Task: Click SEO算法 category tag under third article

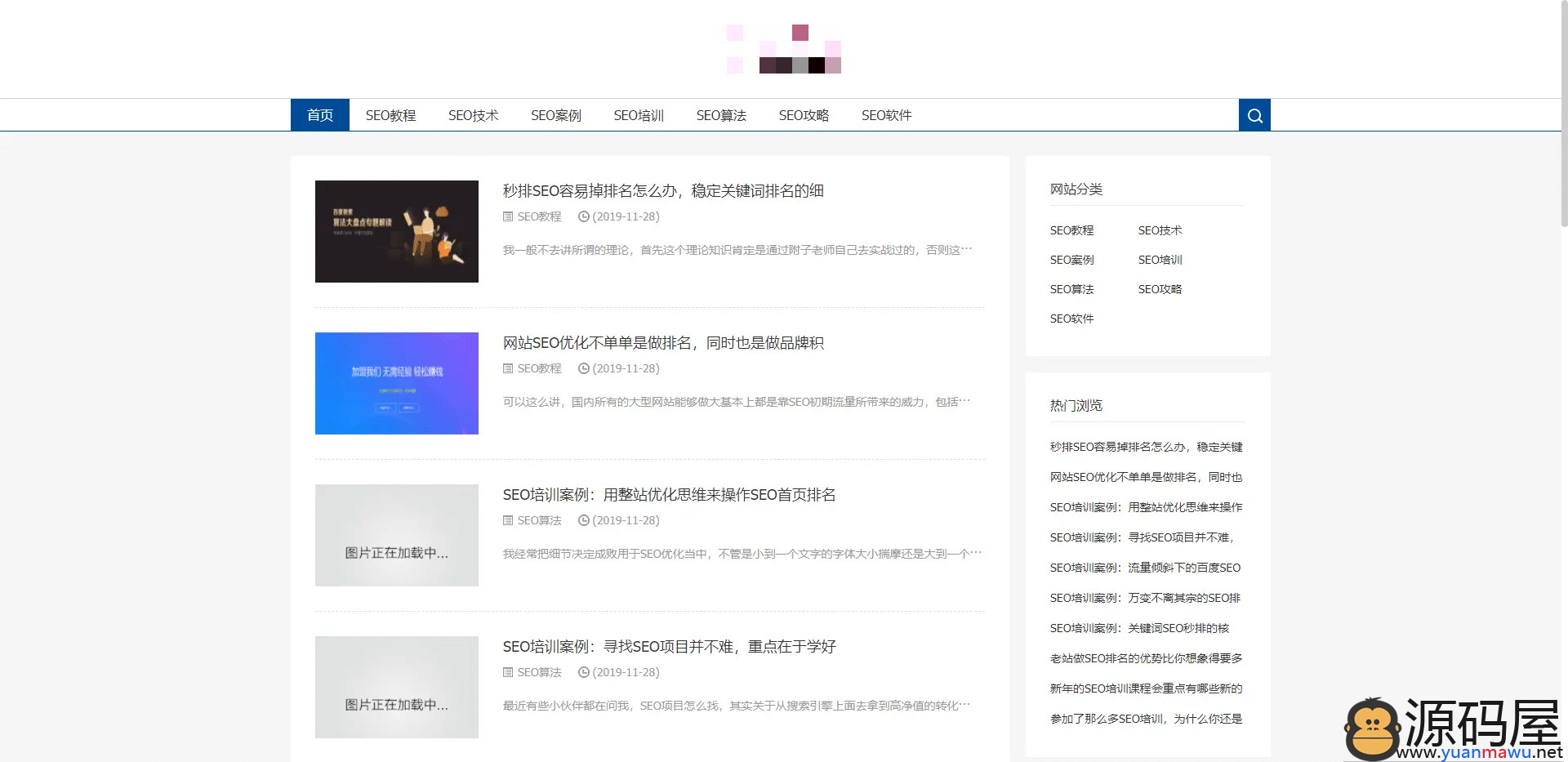Action: point(539,520)
